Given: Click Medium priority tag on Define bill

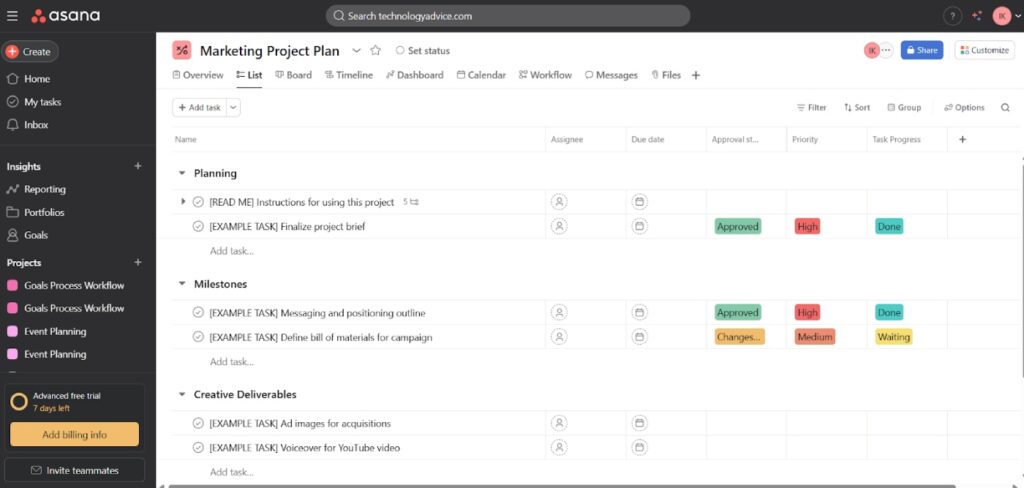Looking at the screenshot, I should (x=814, y=337).
